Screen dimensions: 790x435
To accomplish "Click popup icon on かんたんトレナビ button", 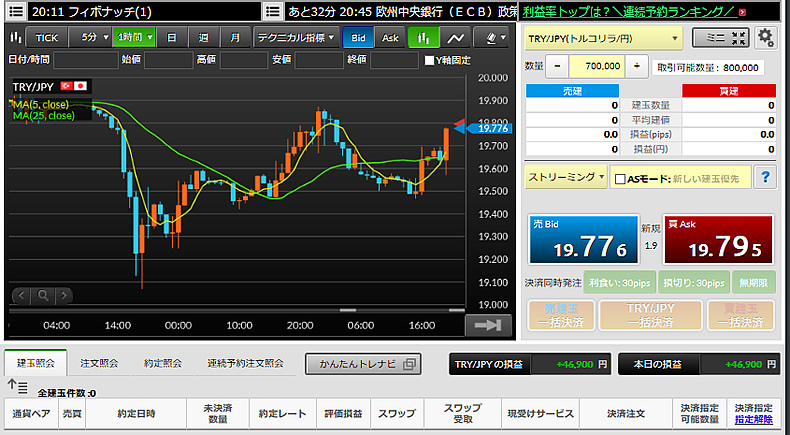I will pyautogui.click(x=409, y=364).
